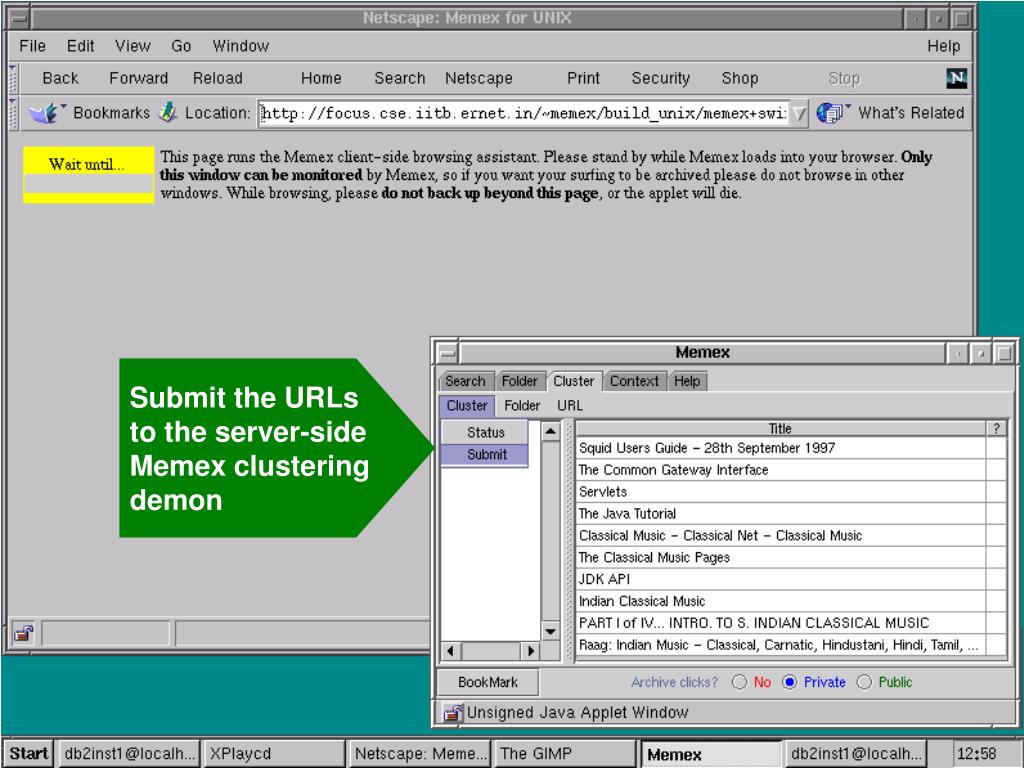Select the Public archive clicks option
Viewport: 1024px width, 768px height.
[x=864, y=682]
